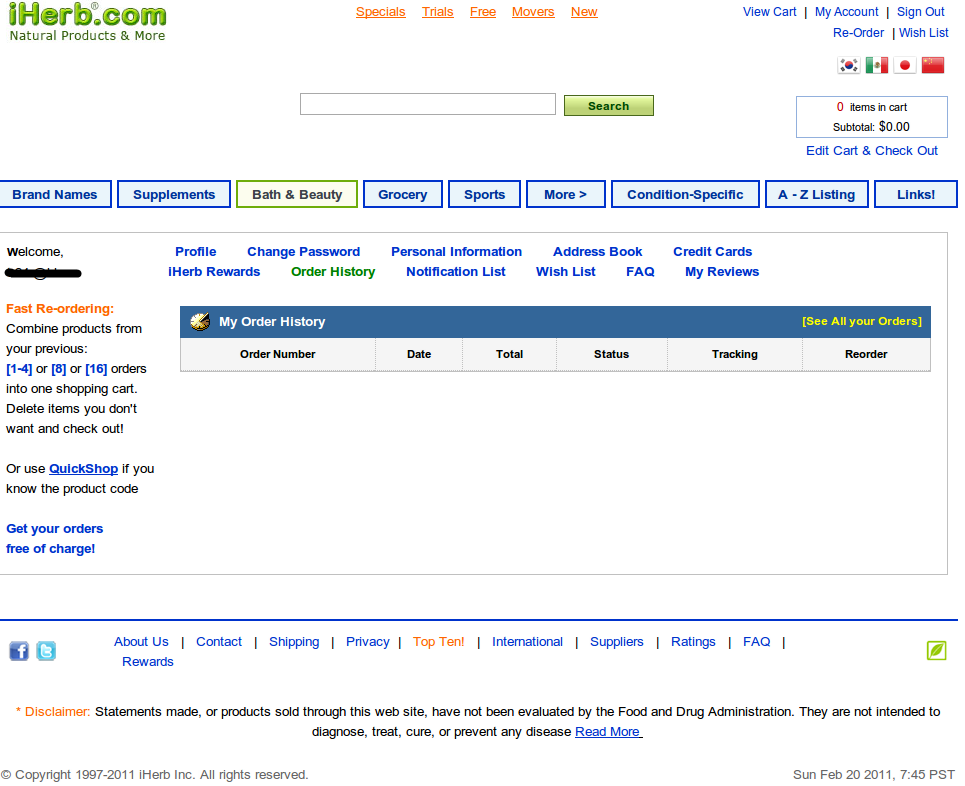Screen dimensions: 965x786
Task: Open the QuickShop link
Action: [x=83, y=468]
